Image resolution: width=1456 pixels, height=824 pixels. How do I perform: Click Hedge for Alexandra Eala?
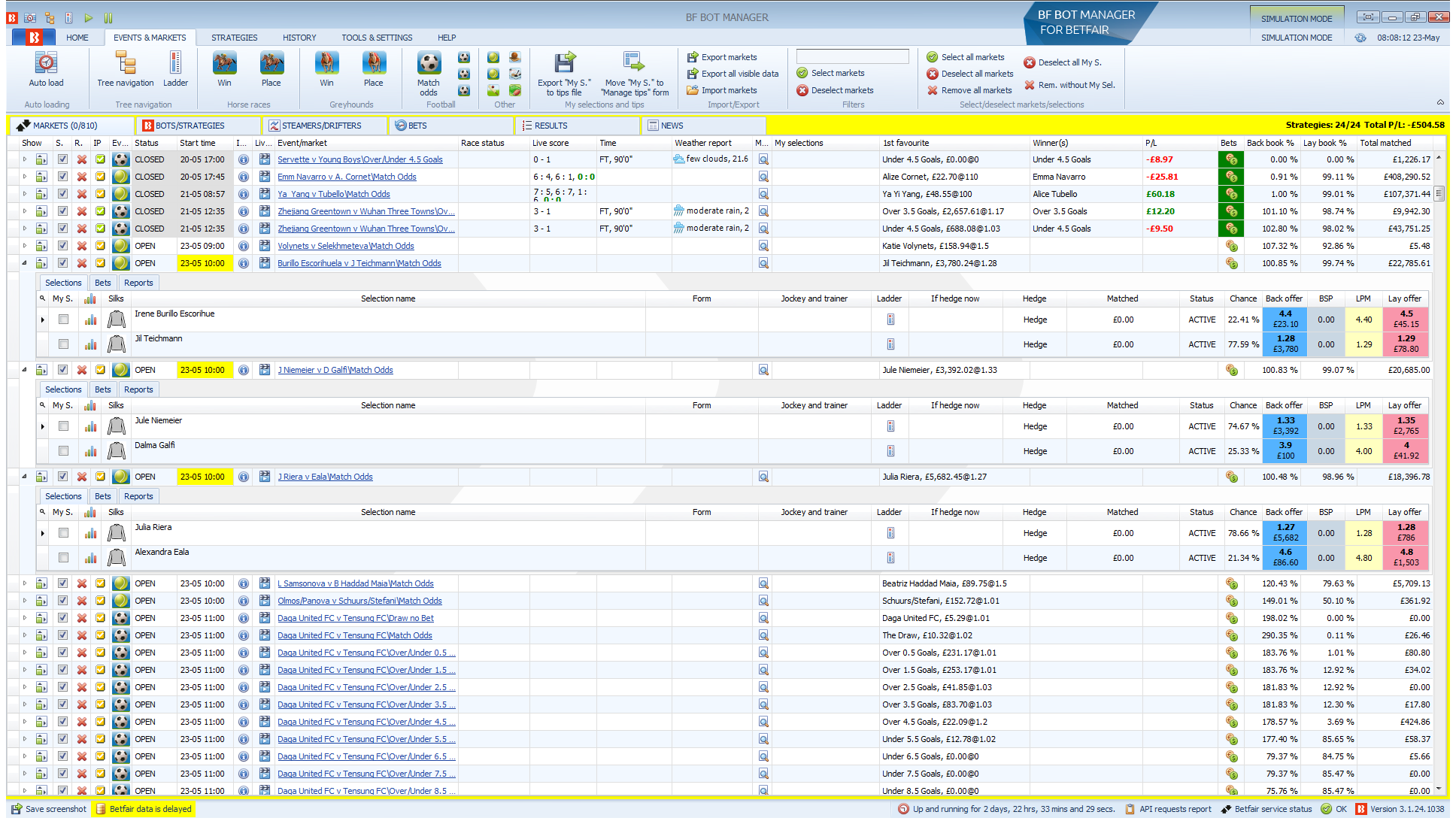(x=1035, y=558)
